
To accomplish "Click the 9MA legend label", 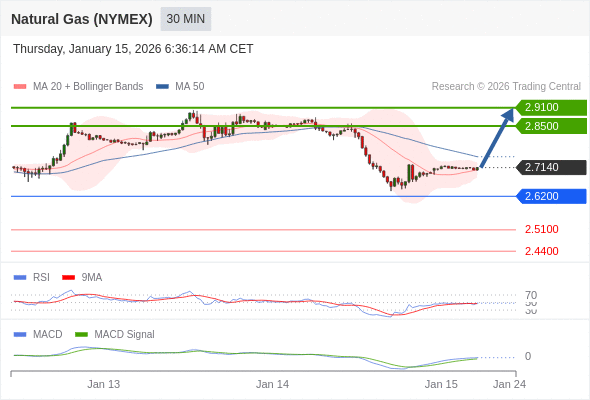I will 92,277.
